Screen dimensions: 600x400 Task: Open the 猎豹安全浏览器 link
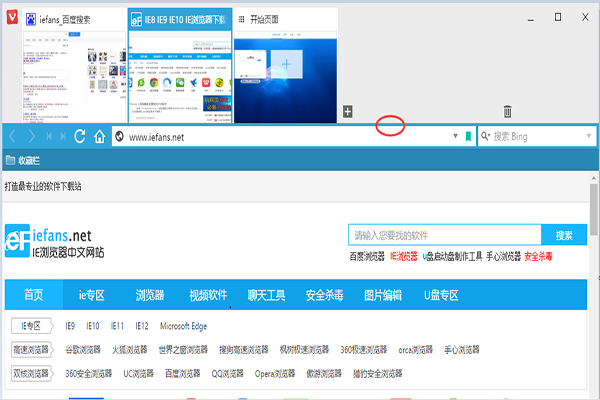pyautogui.click(x=378, y=373)
